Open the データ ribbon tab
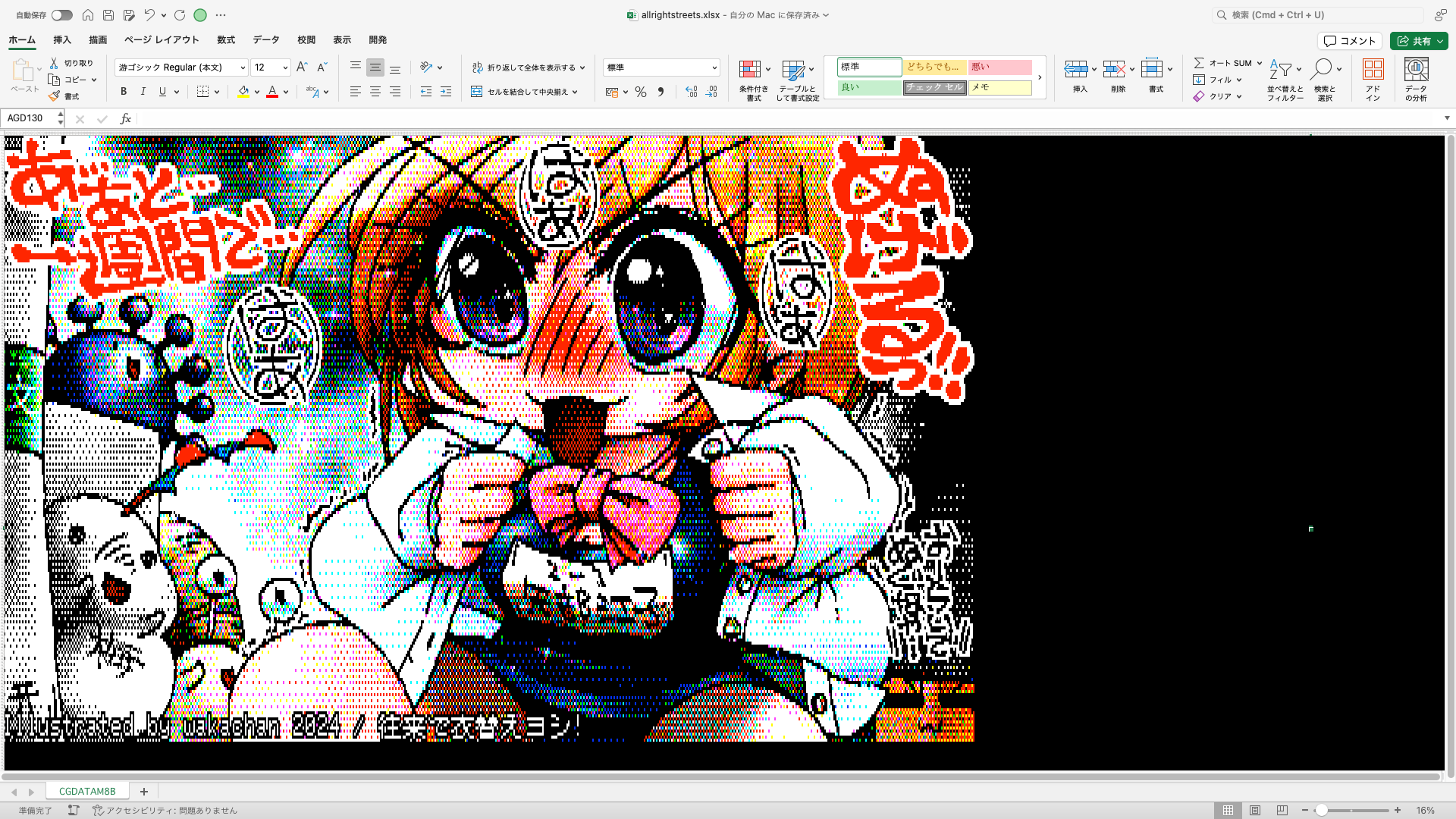 [266, 40]
